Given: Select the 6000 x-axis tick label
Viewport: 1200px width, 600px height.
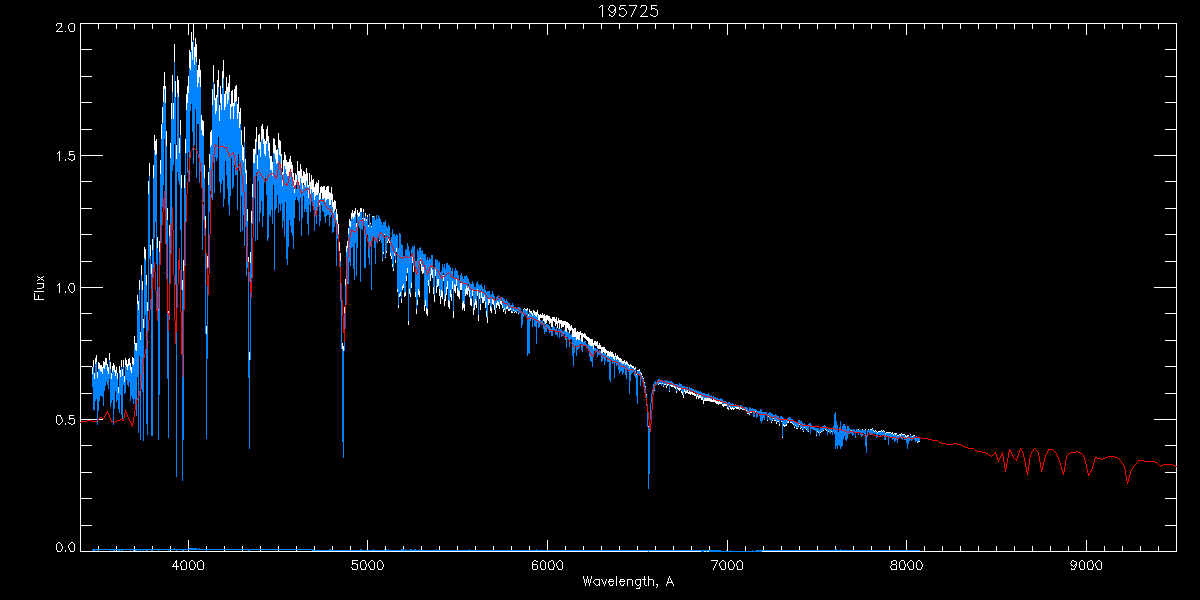Looking at the screenshot, I should (x=547, y=565).
